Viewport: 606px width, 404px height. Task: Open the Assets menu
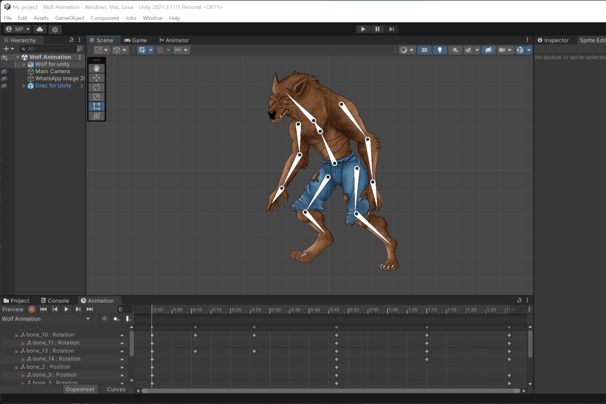pos(41,18)
